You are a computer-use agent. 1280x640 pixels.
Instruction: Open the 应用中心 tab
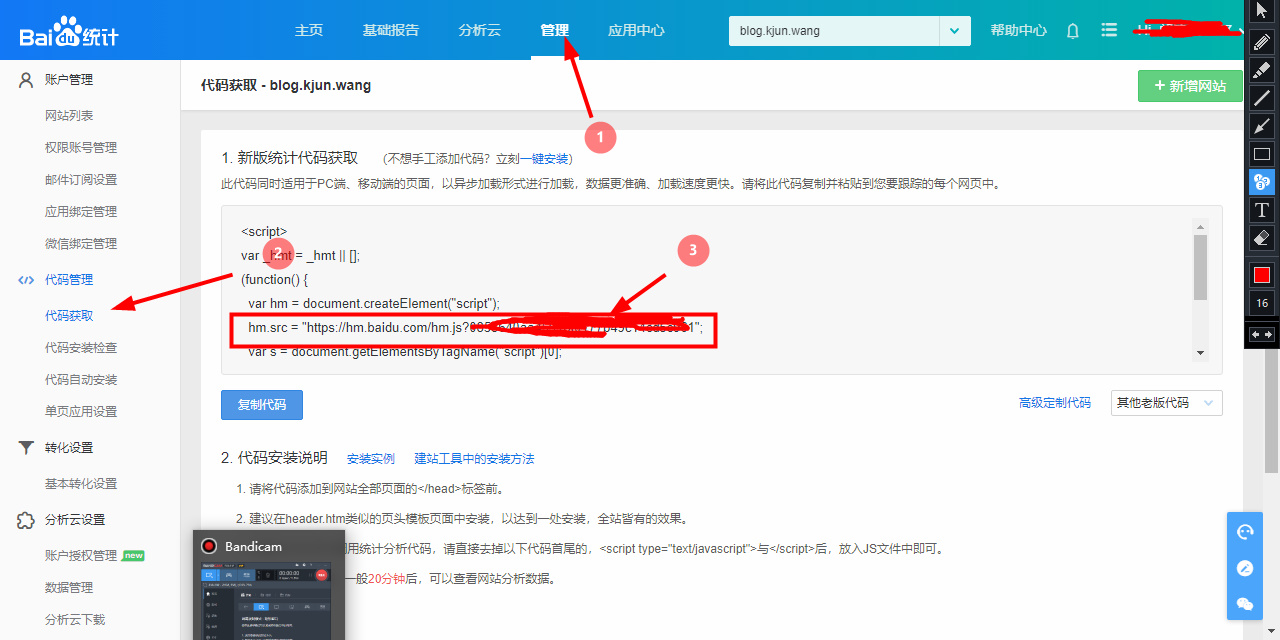pyautogui.click(x=636, y=30)
